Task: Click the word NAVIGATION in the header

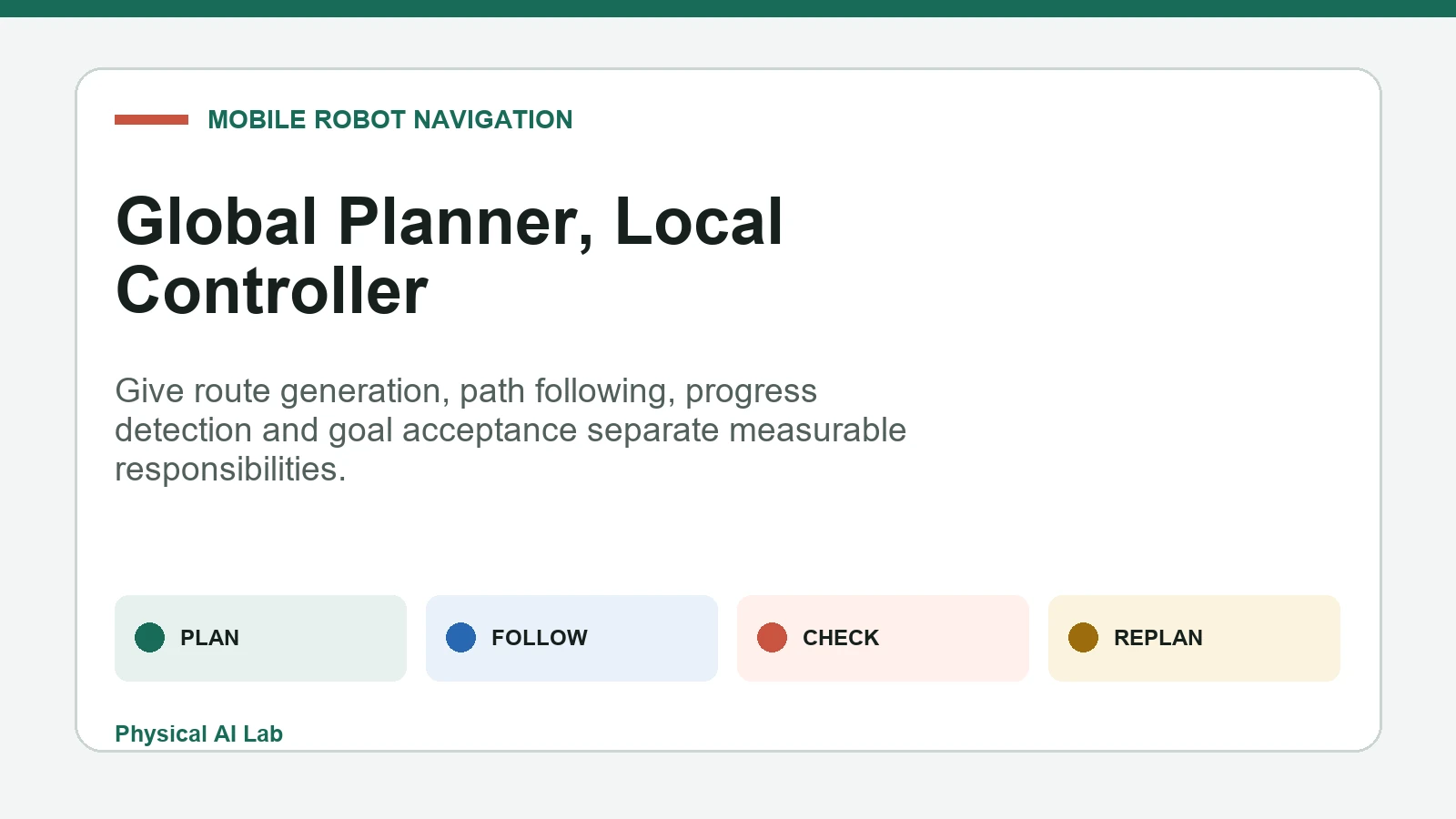Action: 493,119
